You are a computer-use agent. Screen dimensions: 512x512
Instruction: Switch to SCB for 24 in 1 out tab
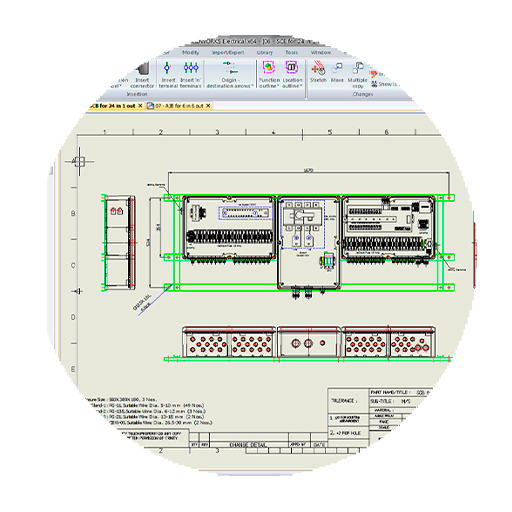pyautogui.click(x=113, y=106)
